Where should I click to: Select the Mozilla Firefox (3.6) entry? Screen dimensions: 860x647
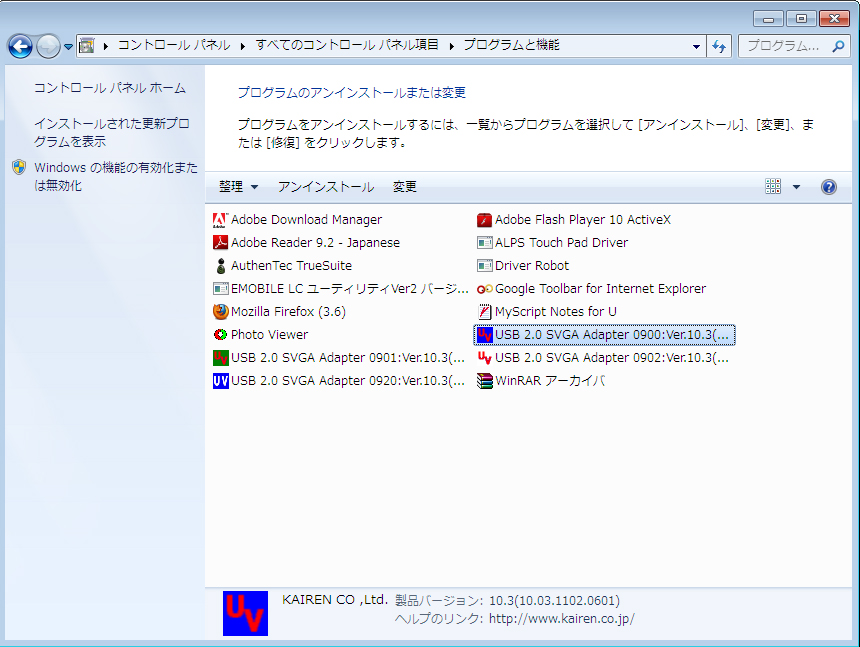pos(279,311)
